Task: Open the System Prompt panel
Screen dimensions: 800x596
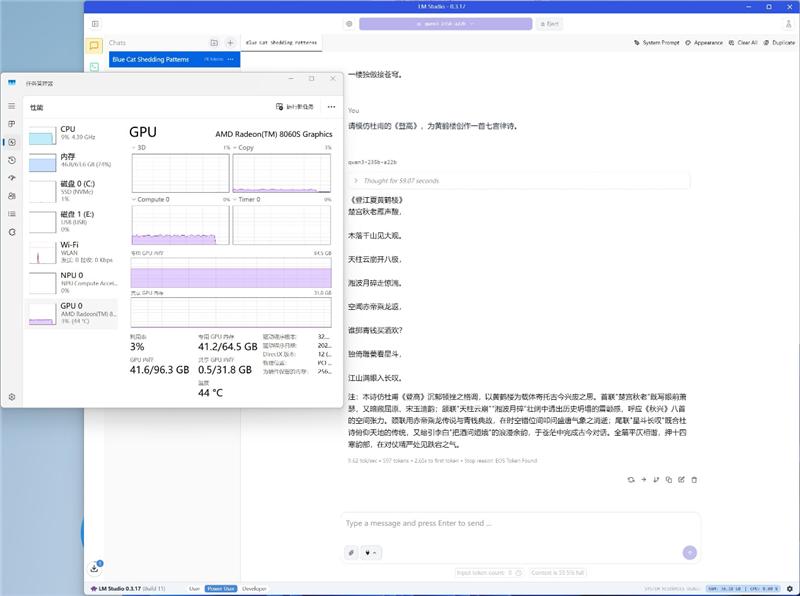Action: [x=661, y=43]
